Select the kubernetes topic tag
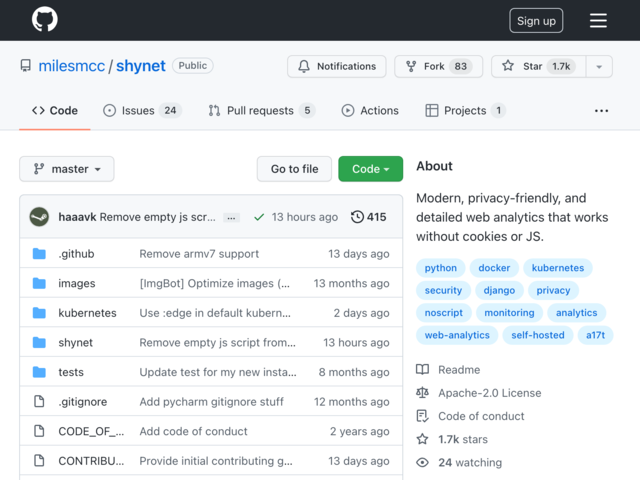The width and height of the screenshot is (640, 480). 558,268
